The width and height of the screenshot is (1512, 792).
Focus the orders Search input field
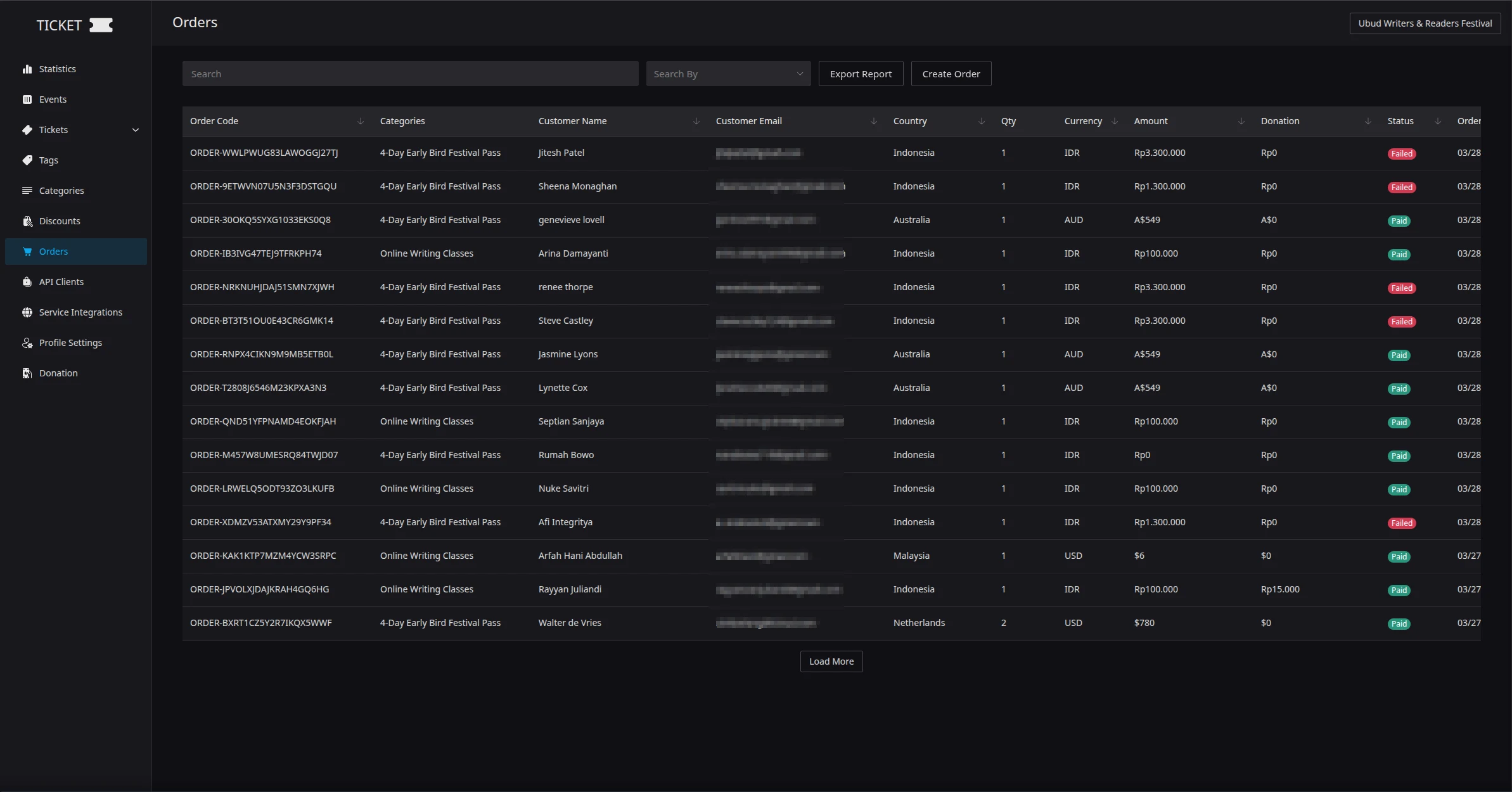(410, 74)
